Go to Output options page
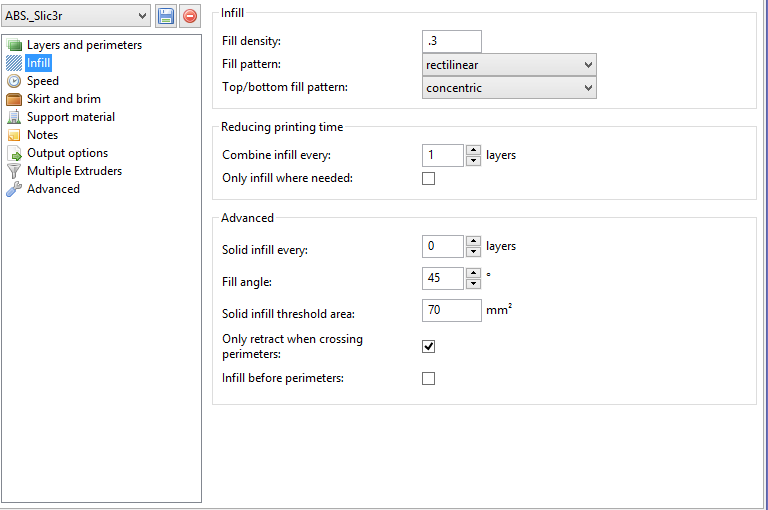This screenshot has height=510, width=768. click(x=67, y=153)
